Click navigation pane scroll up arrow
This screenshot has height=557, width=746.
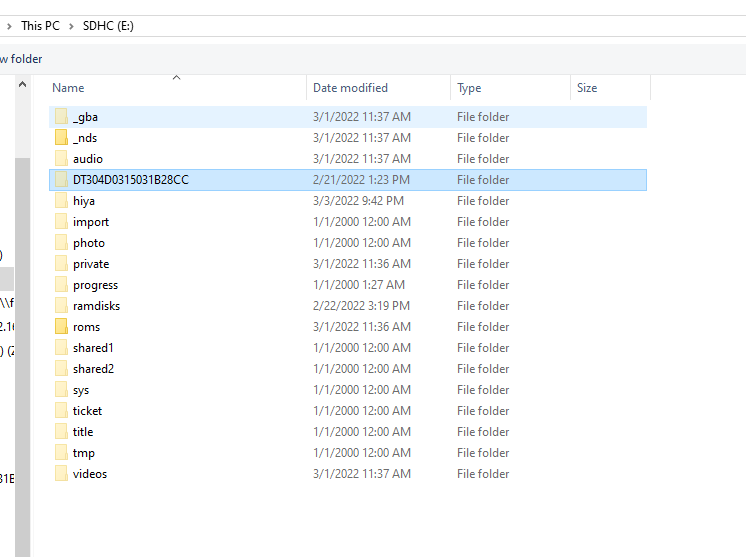pos(22,85)
